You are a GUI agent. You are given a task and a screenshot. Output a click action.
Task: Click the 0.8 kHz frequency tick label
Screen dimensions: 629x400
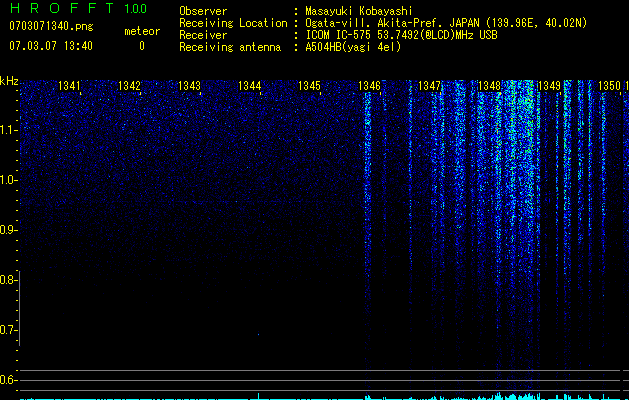click(x=7, y=280)
